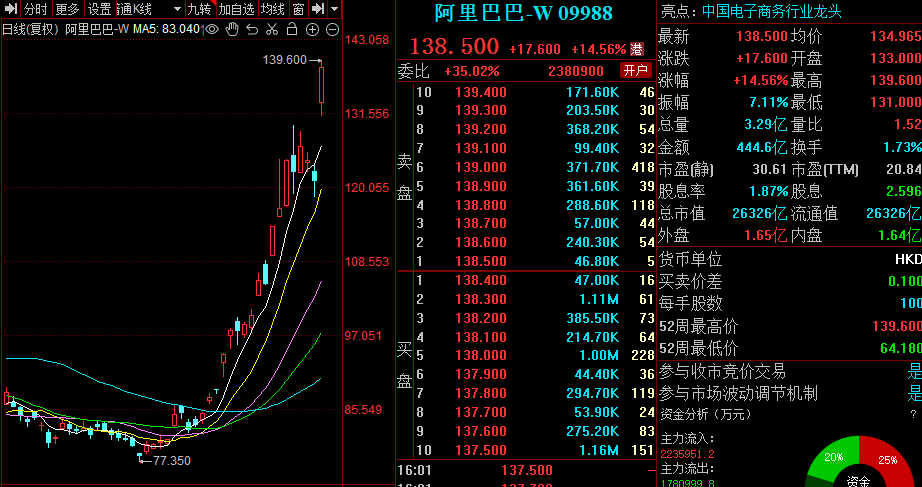Click buy level 5 price 138.000
Screen dimensions: 922x487
pos(480,355)
